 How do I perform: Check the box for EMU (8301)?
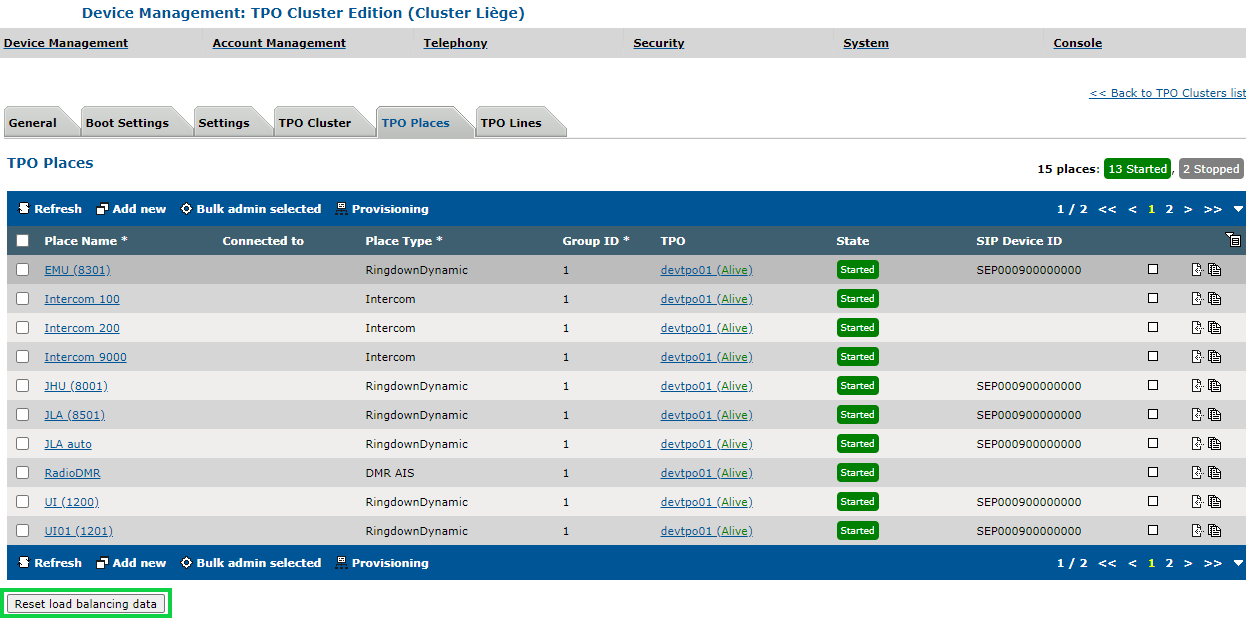[22, 270]
